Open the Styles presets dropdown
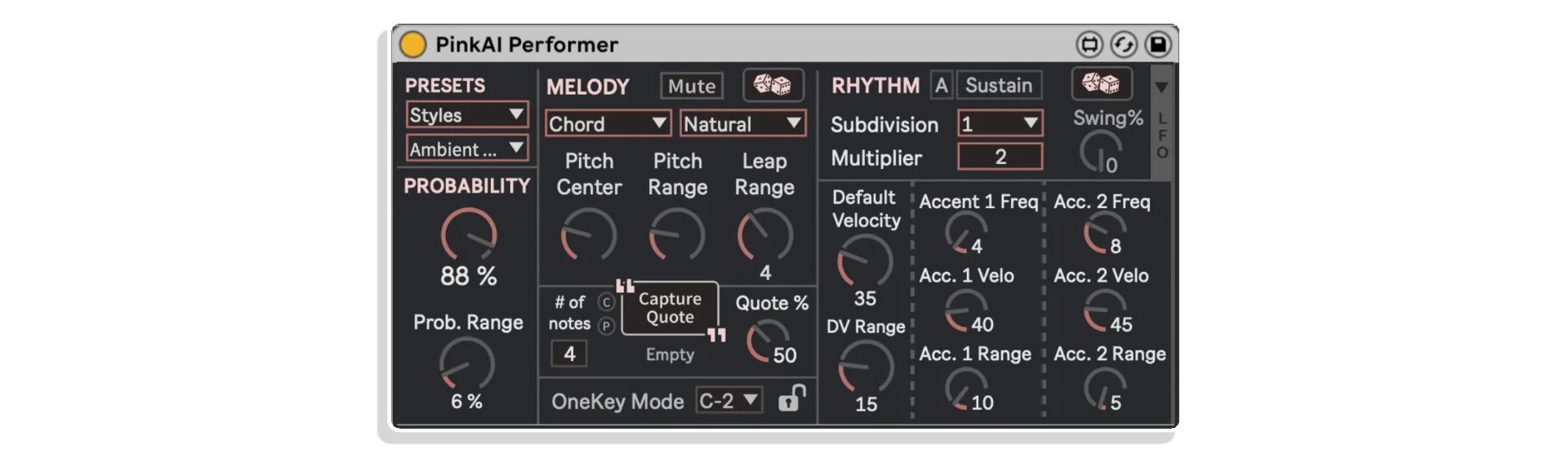Viewport: 1568px width, 450px height. coord(467,115)
